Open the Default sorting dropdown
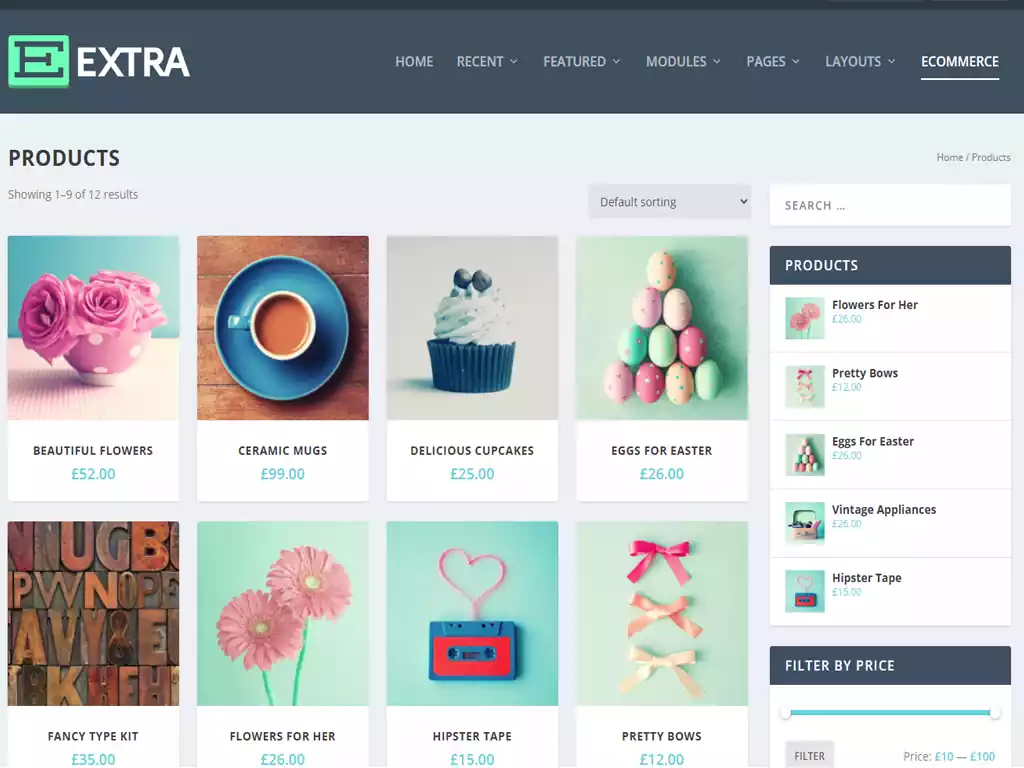This screenshot has width=1024, height=768. (x=669, y=202)
